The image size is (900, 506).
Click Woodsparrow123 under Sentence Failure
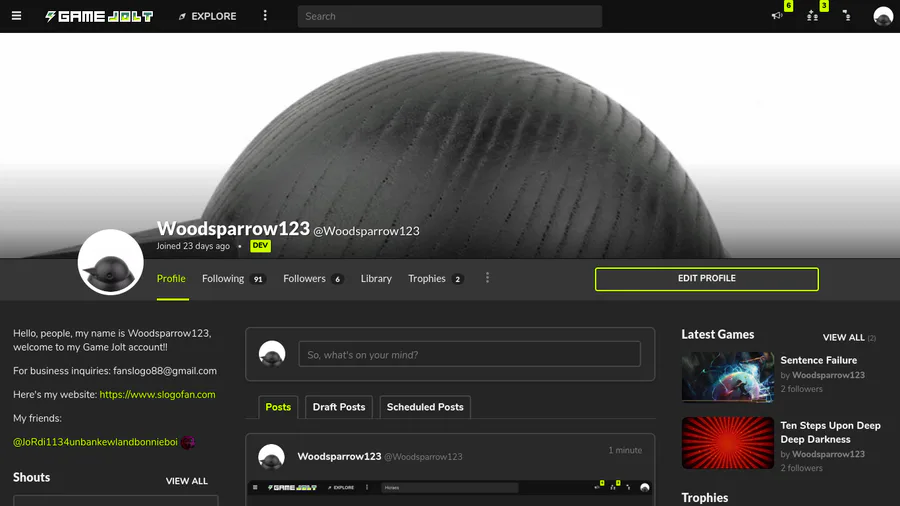[828, 375]
